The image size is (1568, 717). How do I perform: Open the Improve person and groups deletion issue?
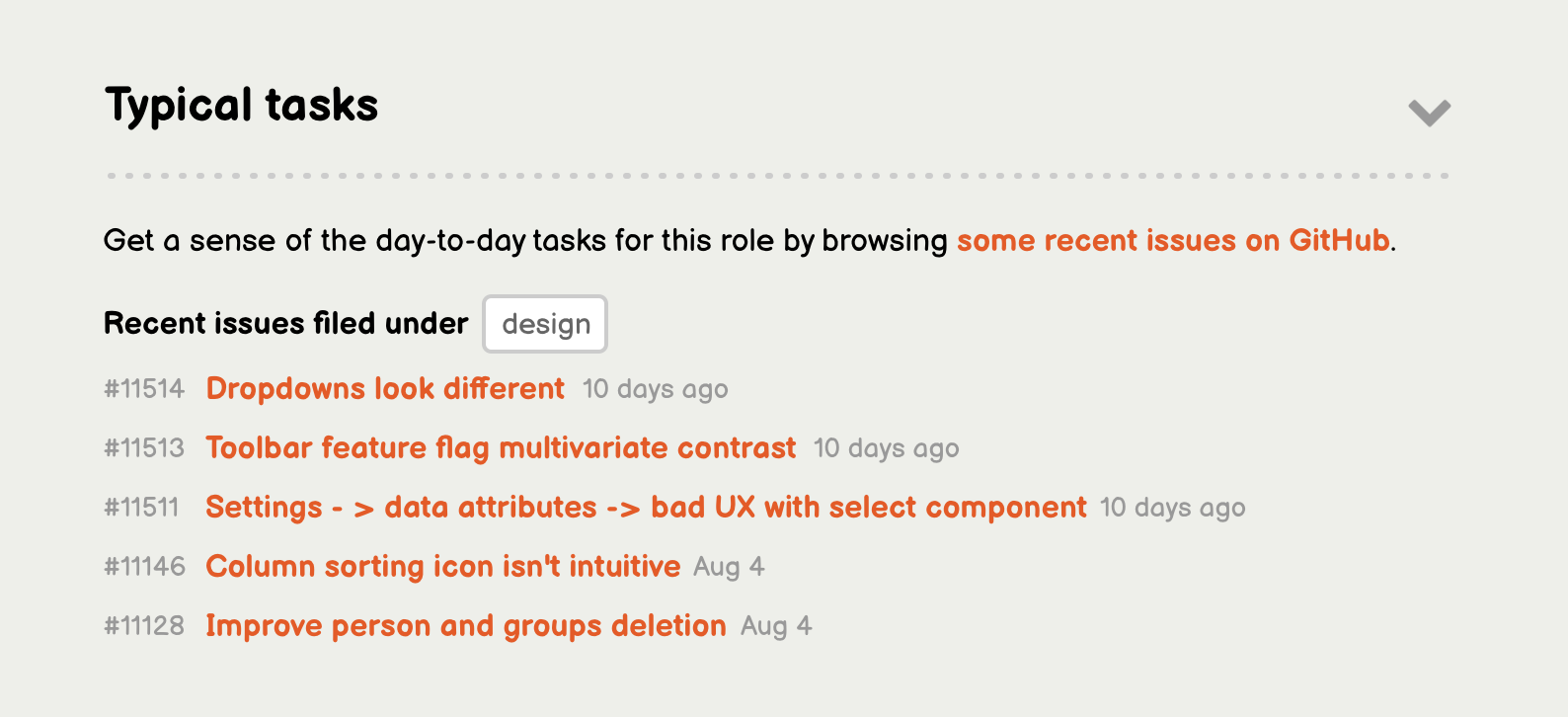[x=465, y=625]
